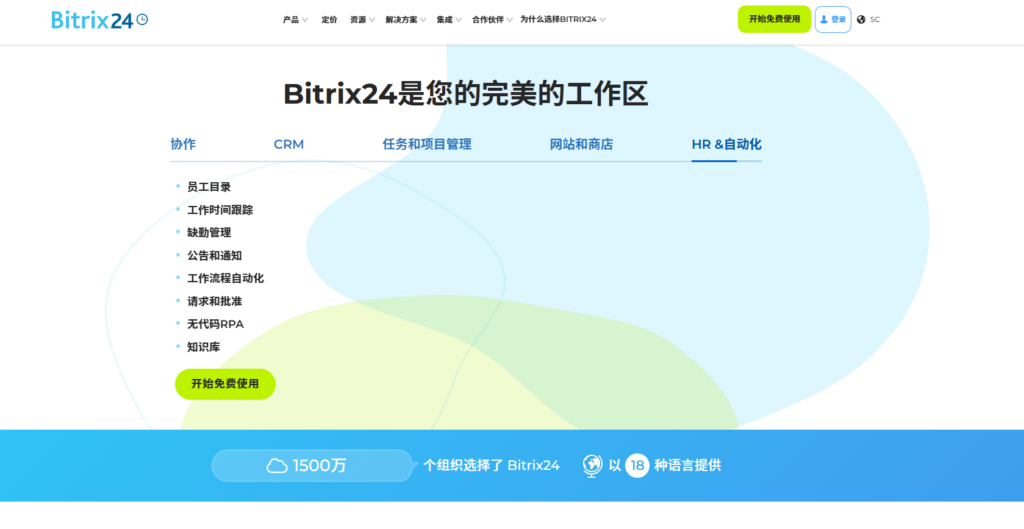
Task: Click the 知识库 list item
Action: click(203, 347)
